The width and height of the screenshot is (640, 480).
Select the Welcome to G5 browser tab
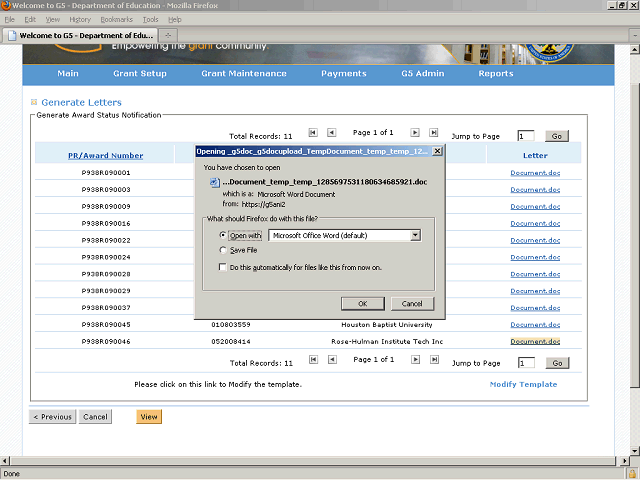[x=80, y=36]
